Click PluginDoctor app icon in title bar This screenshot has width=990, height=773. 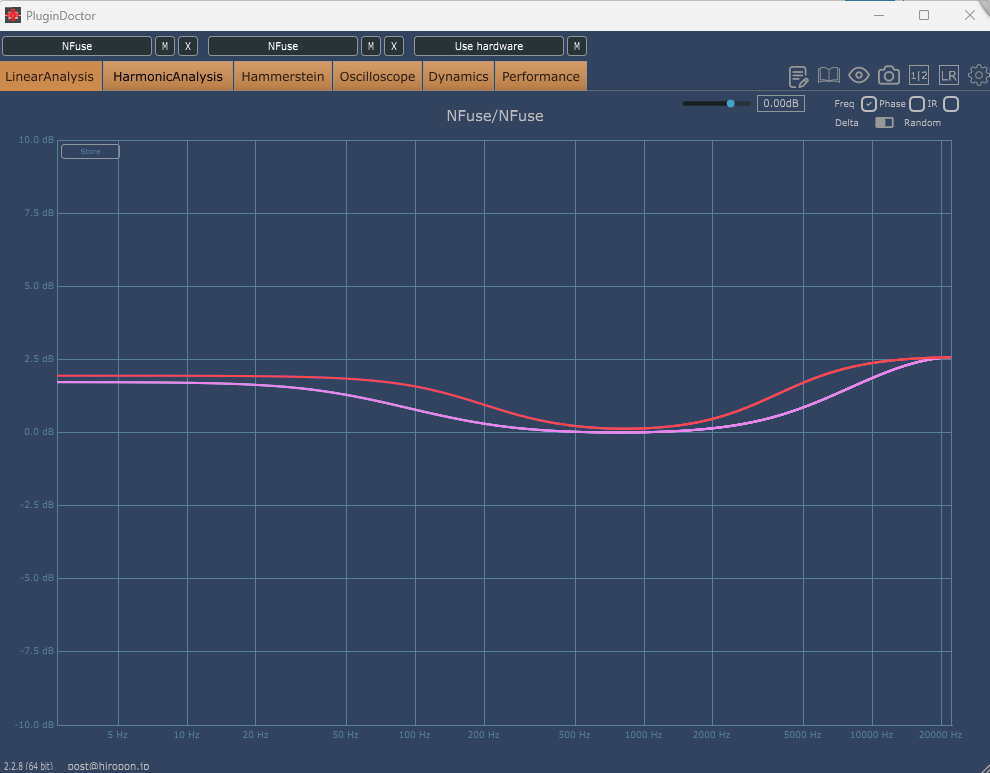(x=12, y=15)
